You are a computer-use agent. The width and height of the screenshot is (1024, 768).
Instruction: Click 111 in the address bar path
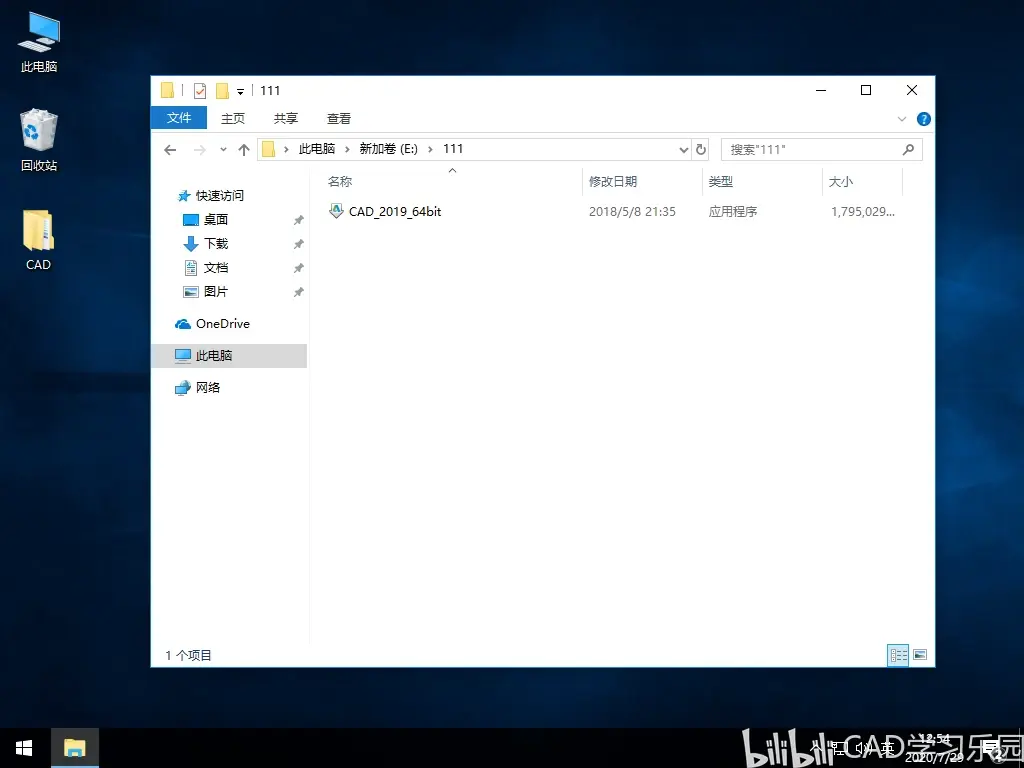point(453,149)
